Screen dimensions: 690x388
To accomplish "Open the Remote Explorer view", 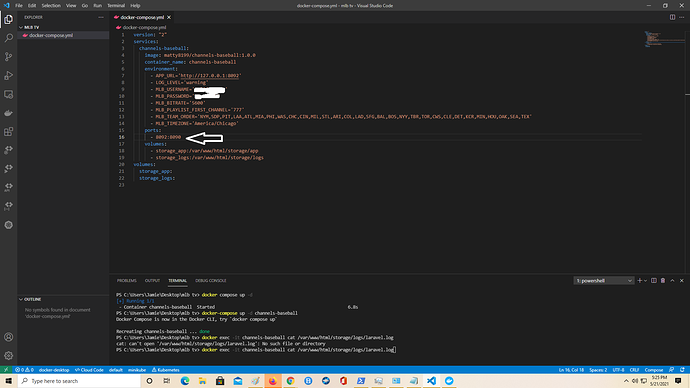I will coord(8,94).
